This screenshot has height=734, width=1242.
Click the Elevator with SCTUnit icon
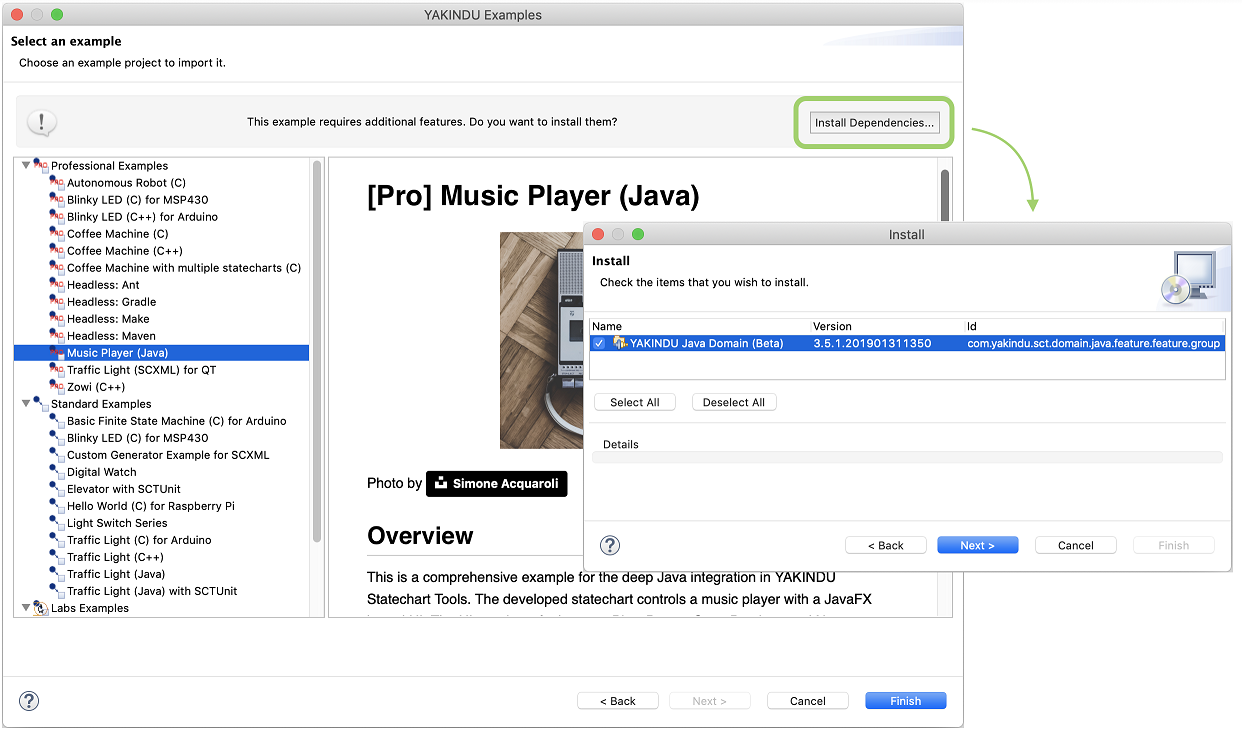point(57,489)
